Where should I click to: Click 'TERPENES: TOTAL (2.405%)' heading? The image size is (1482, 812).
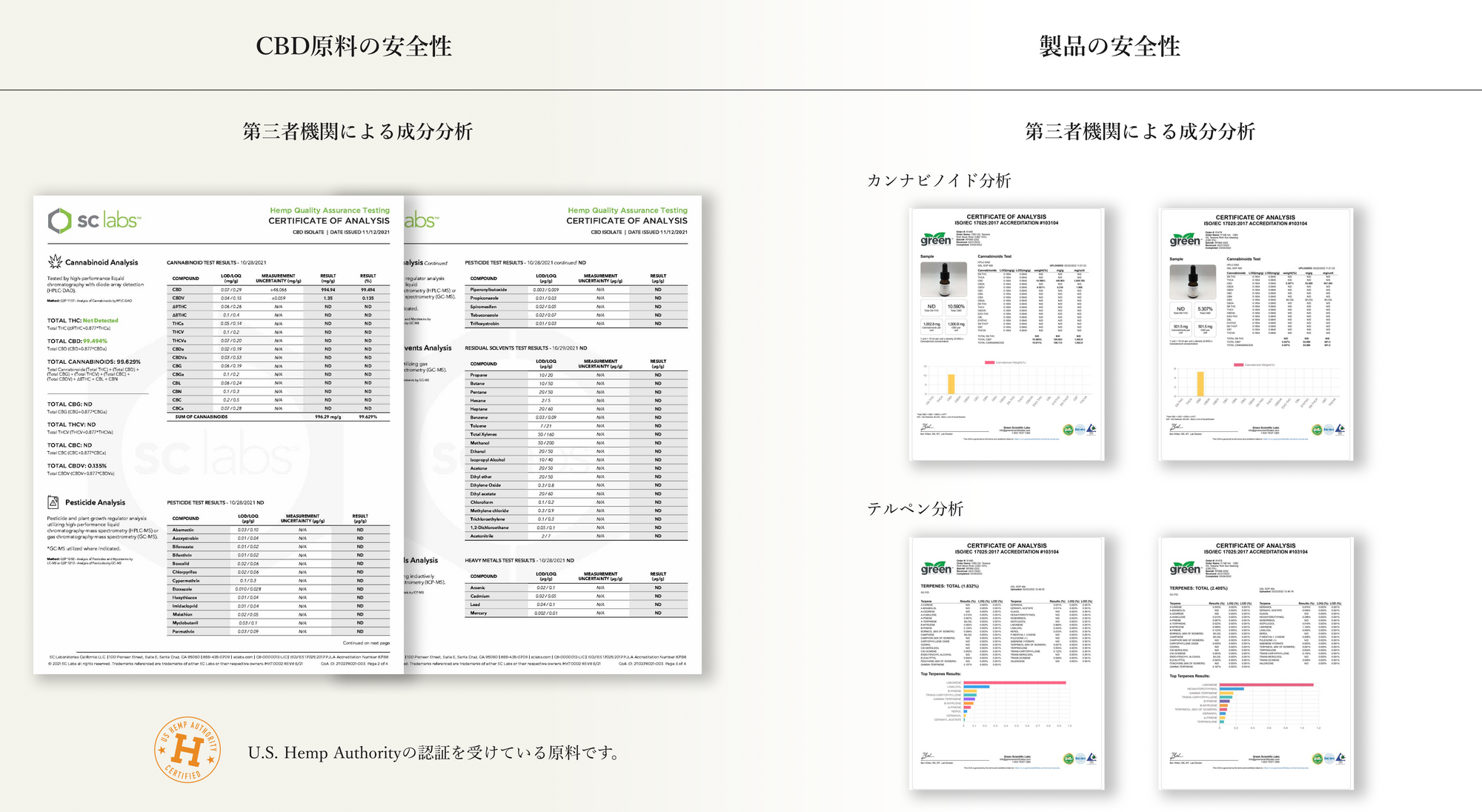coord(1199,588)
